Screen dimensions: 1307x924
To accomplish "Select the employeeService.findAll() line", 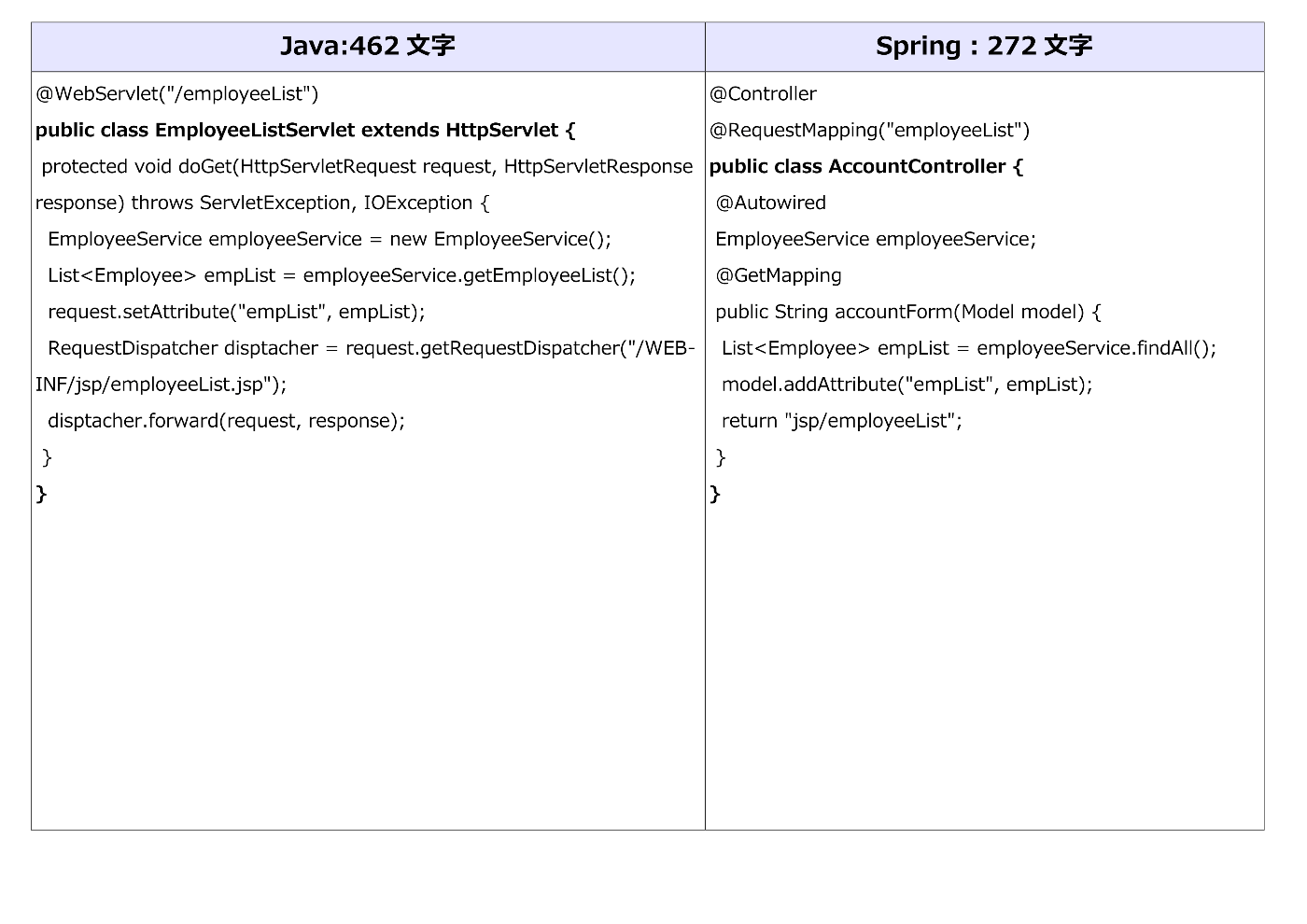I will (969, 349).
